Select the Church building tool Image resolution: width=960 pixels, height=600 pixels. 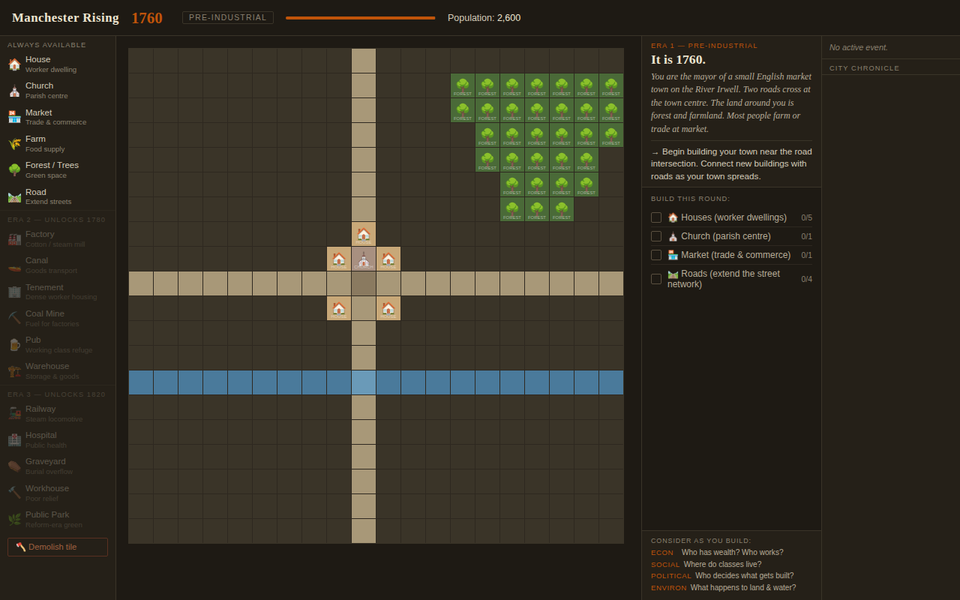pos(58,90)
